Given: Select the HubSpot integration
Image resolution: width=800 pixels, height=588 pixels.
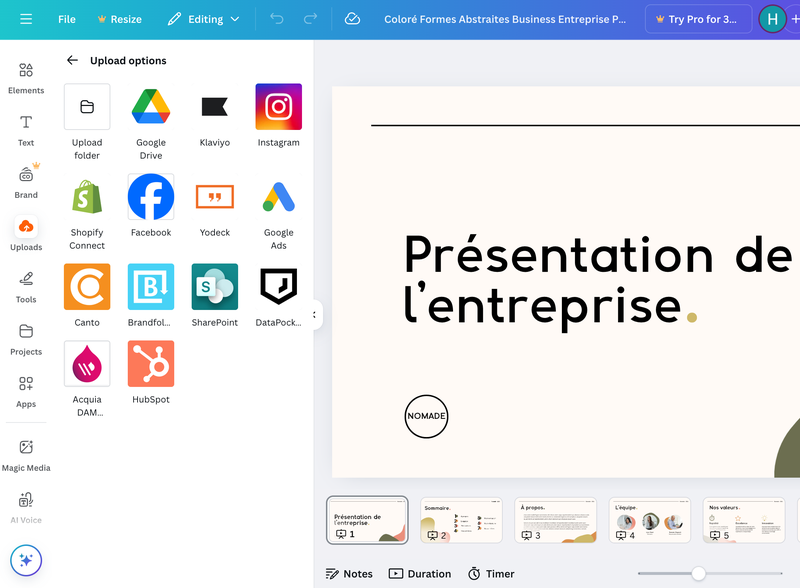Looking at the screenshot, I should [x=151, y=373].
